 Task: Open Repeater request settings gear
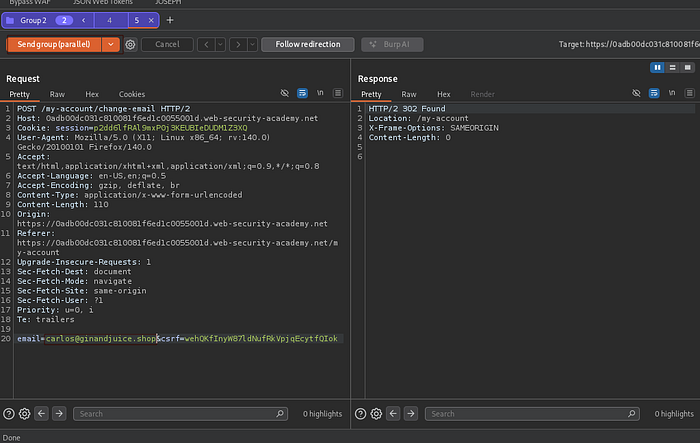pos(130,45)
